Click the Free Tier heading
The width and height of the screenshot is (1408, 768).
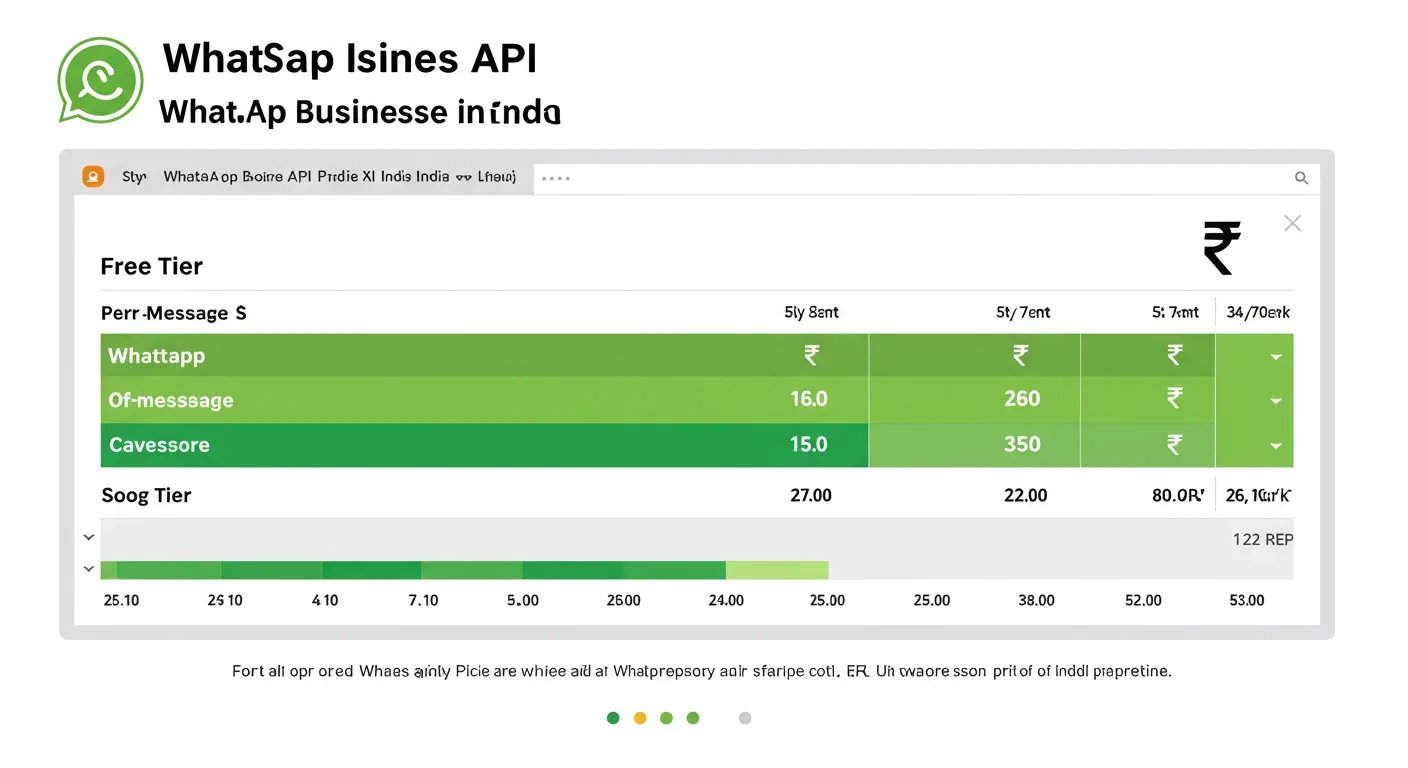[152, 267]
